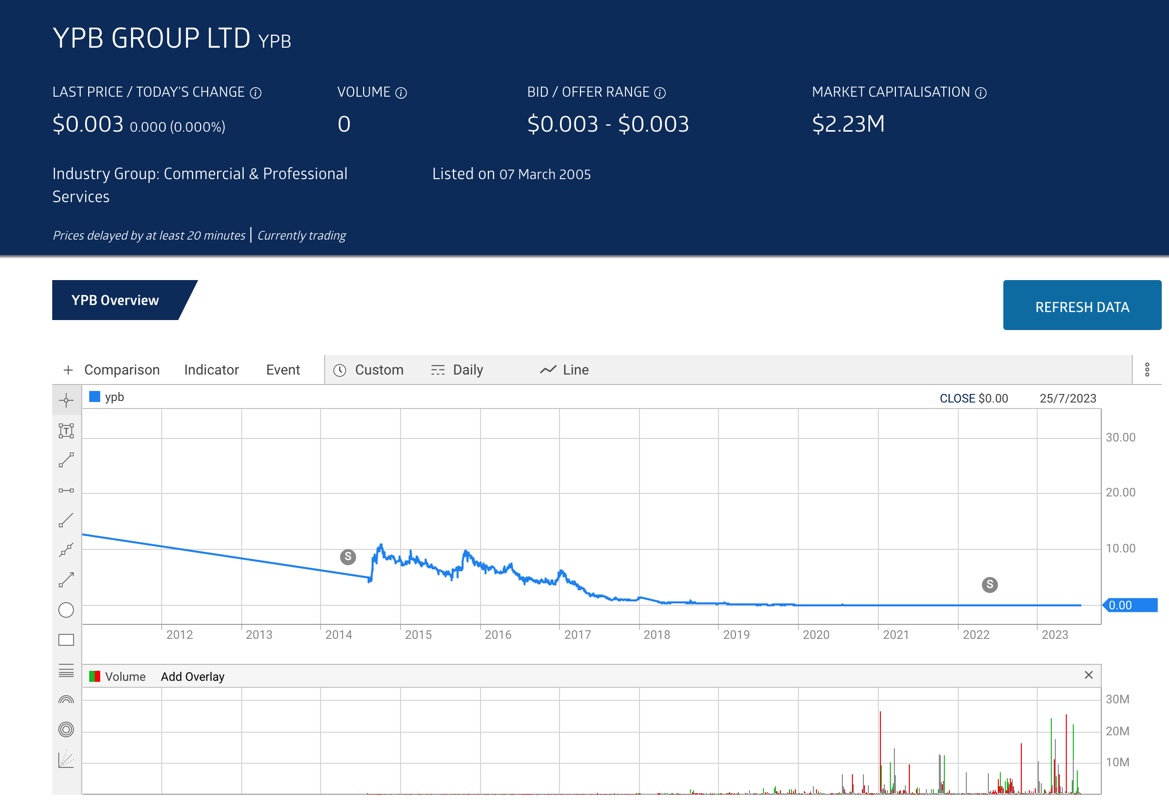Select the ellipse shape tool
The image size is (1169, 808).
(x=66, y=610)
